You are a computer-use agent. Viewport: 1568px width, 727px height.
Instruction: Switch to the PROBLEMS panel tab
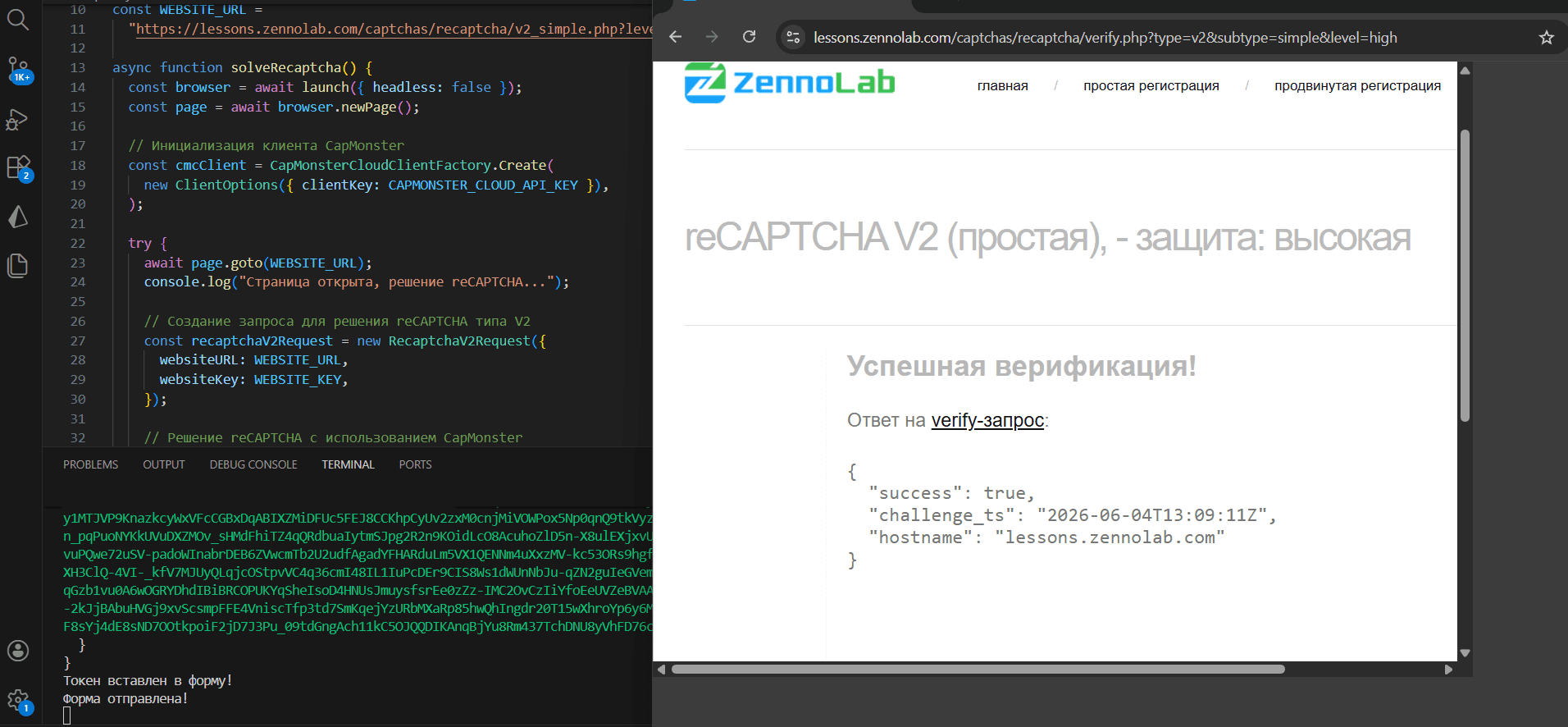pyautogui.click(x=91, y=464)
